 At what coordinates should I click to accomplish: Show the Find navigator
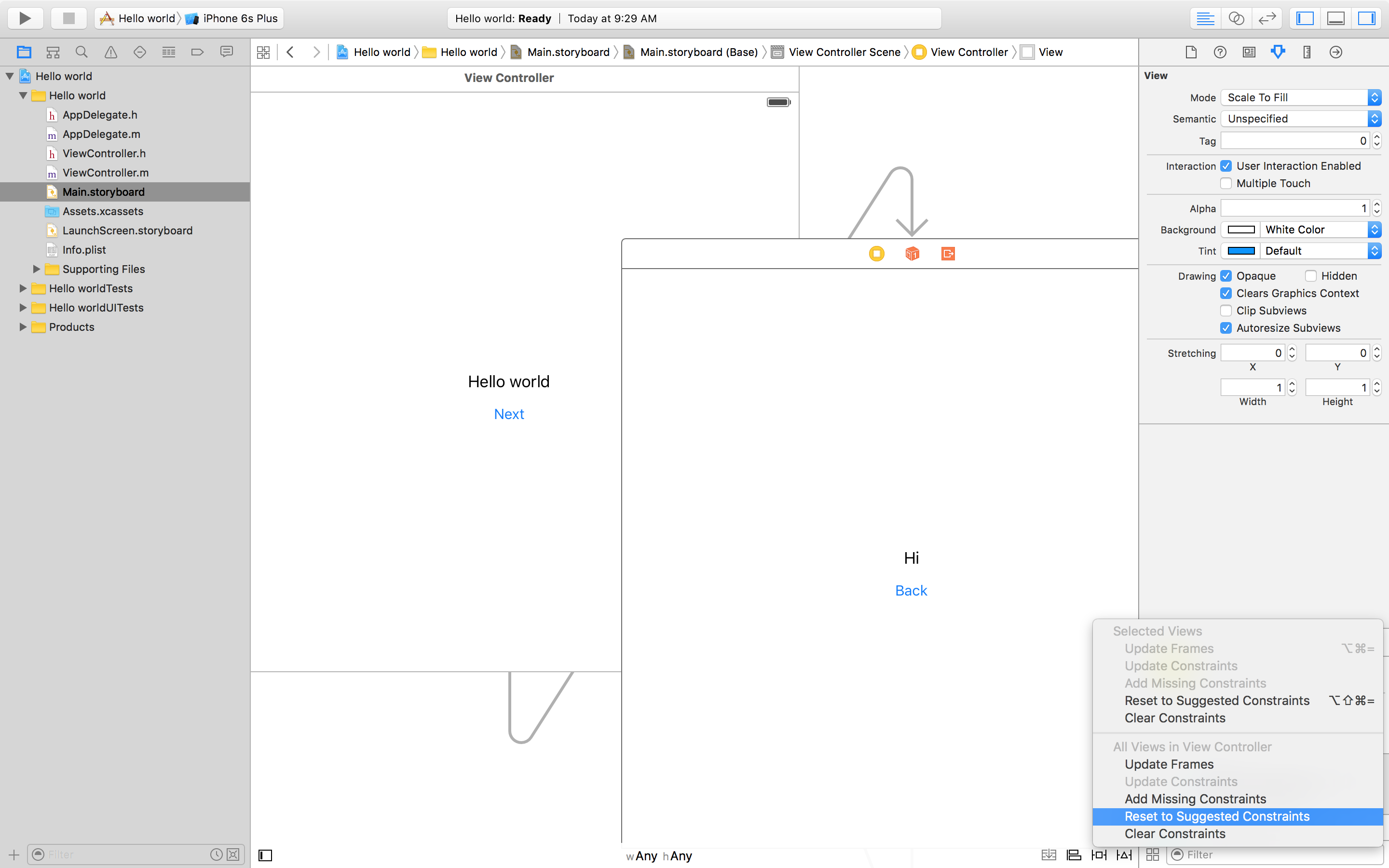click(x=82, y=52)
